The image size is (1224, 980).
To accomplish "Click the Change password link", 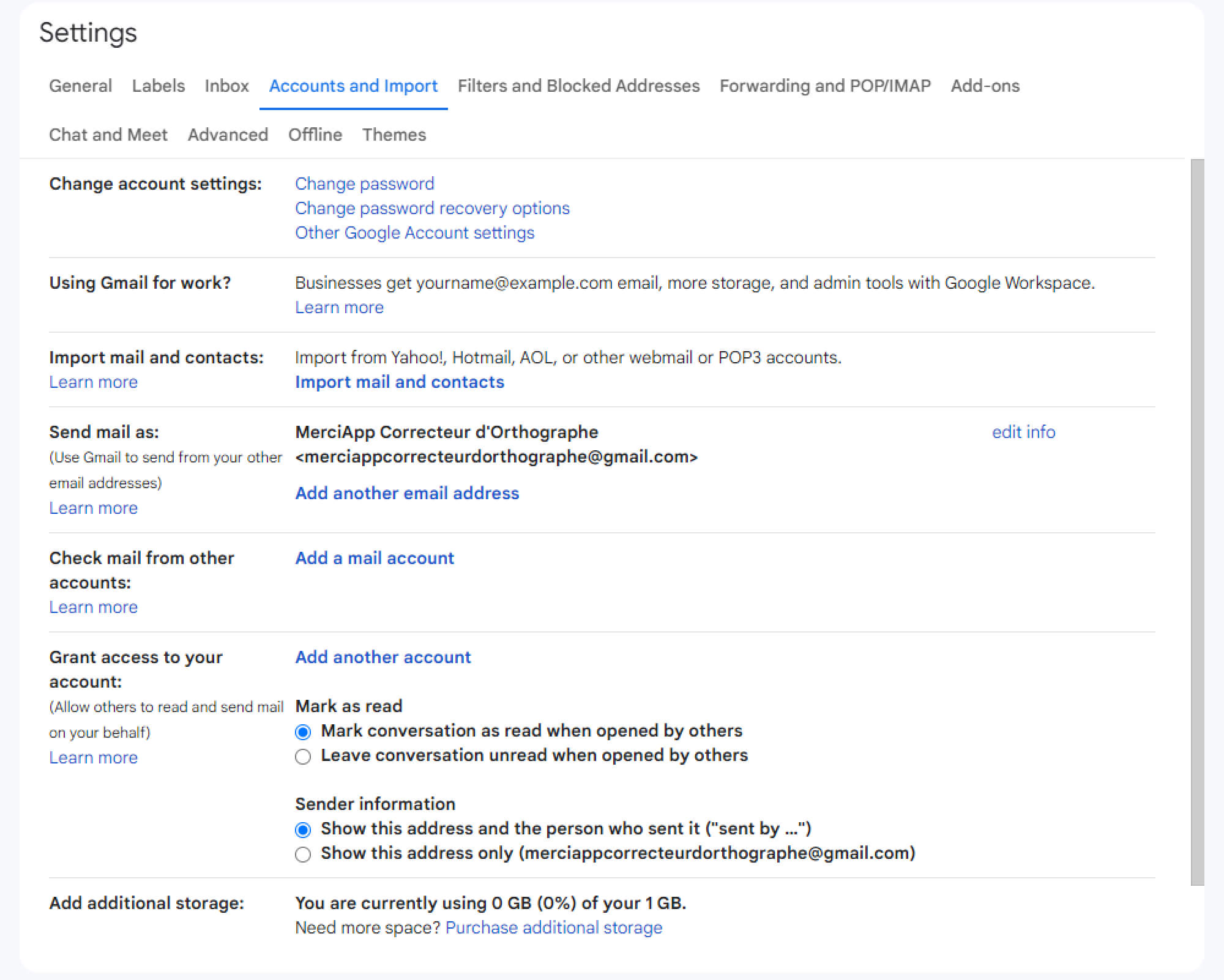I will click(x=364, y=184).
